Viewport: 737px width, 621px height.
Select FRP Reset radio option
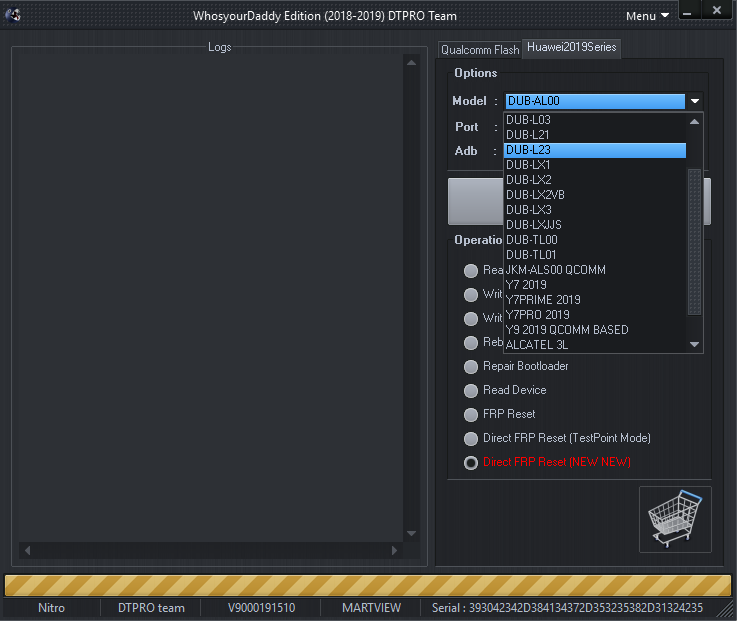coord(499,414)
